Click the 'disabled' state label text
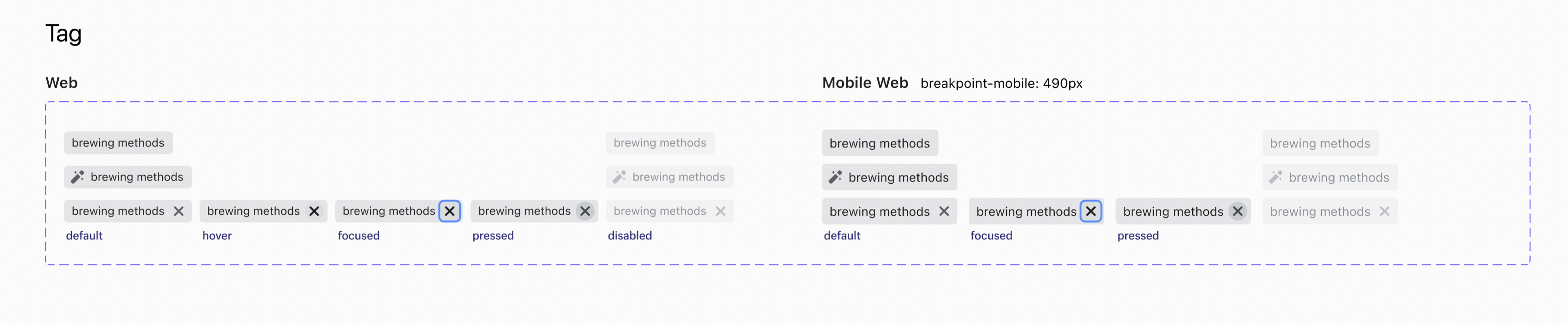This screenshot has width=1568, height=324. 630,235
